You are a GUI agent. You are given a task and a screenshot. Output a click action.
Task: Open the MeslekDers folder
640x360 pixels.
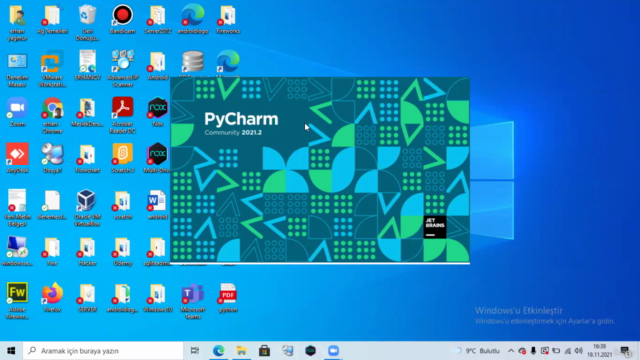pos(87,112)
